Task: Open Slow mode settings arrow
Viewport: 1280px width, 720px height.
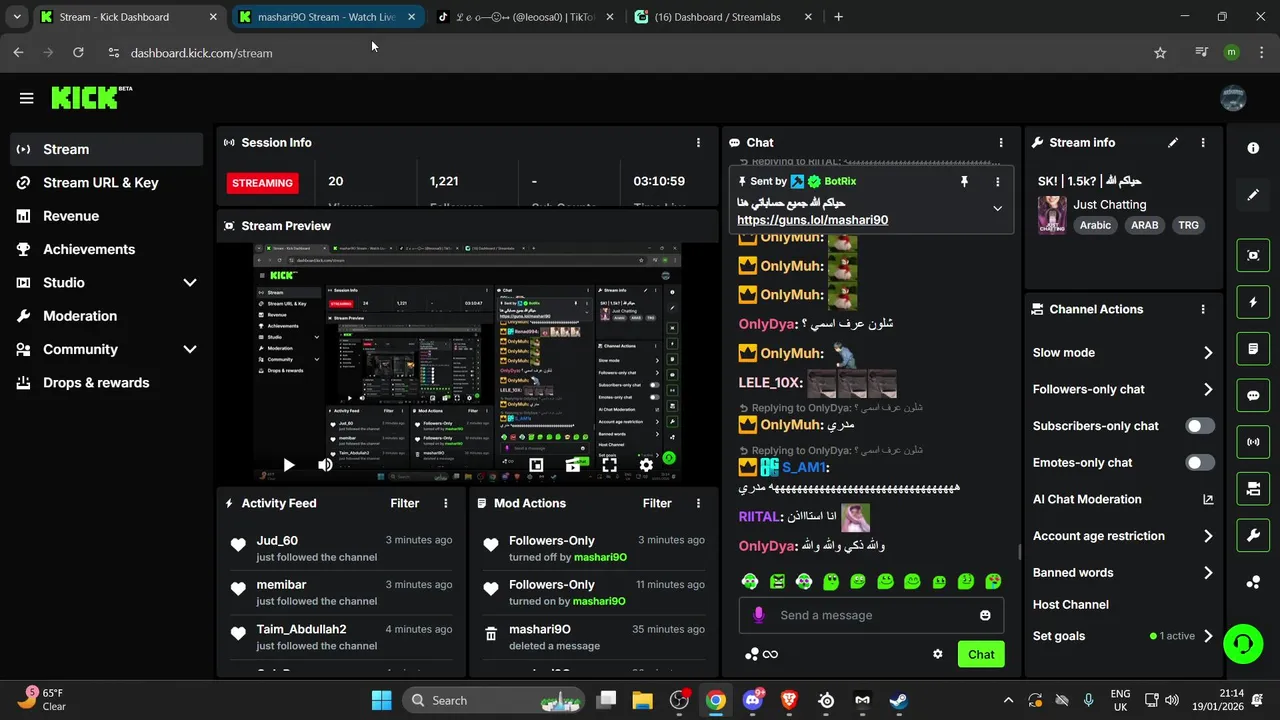Action: pyautogui.click(x=1208, y=352)
